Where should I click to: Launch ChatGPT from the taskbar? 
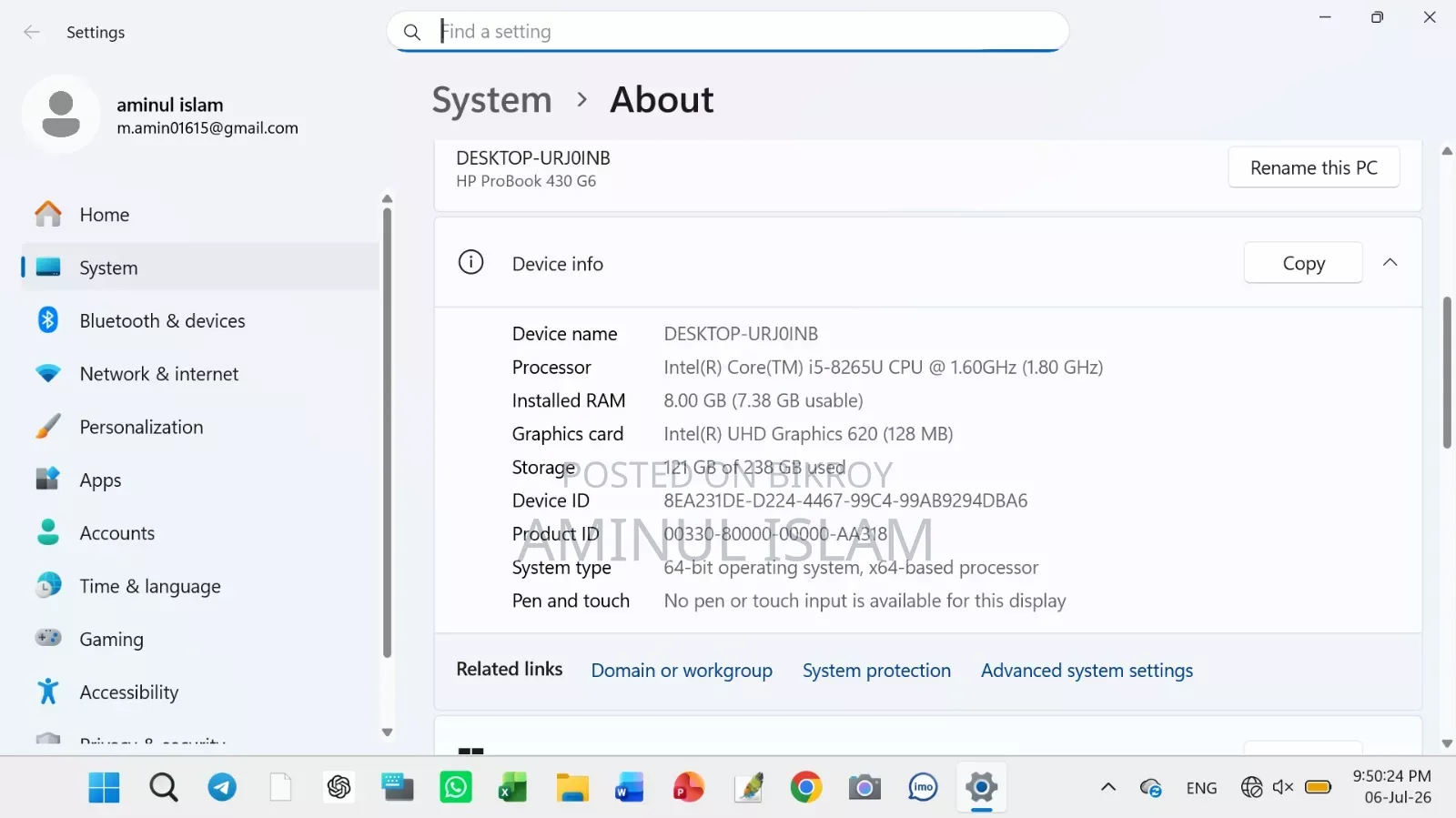click(x=339, y=787)
